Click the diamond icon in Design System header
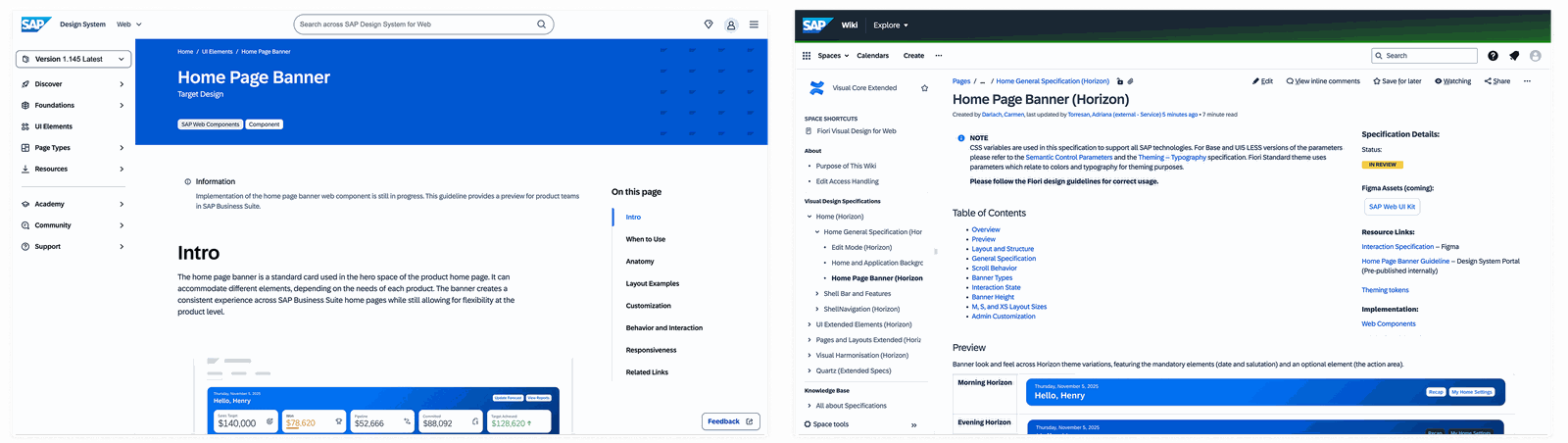Image resolution: width=1568 pixels, height=443 pixels. (709, 25)
